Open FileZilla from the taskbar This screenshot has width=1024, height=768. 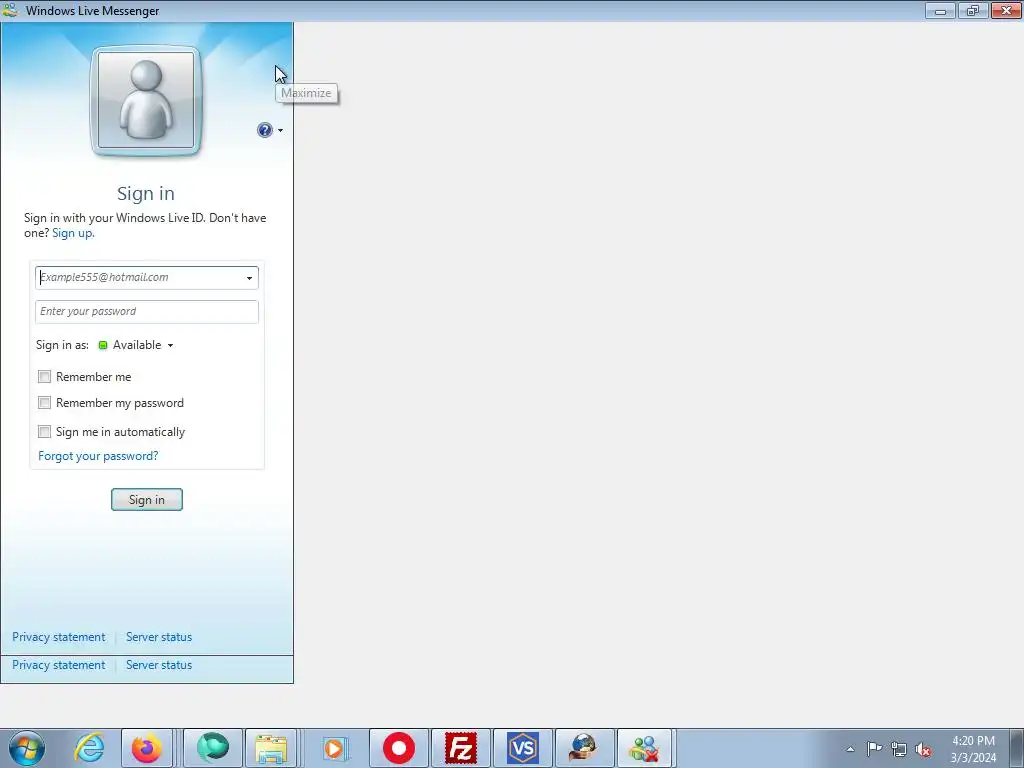tap(461, 748)
